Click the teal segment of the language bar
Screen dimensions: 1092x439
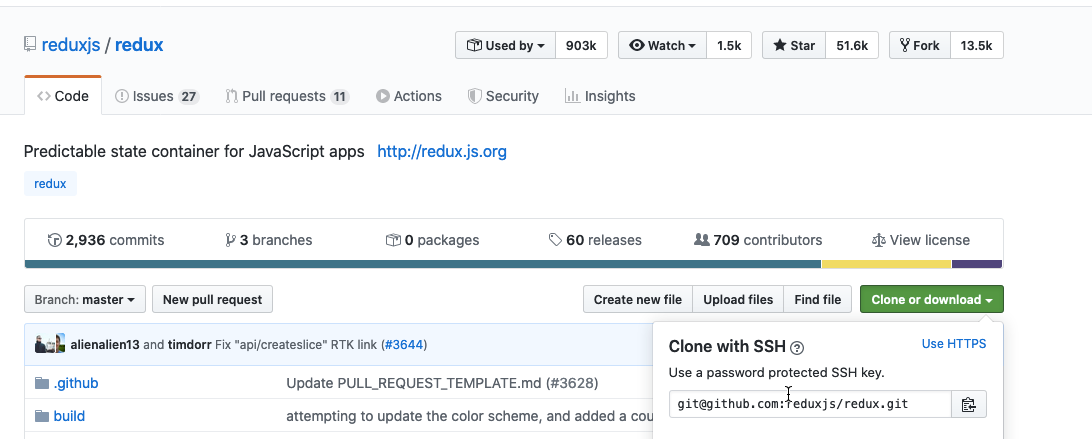click(x=423, y=264)
